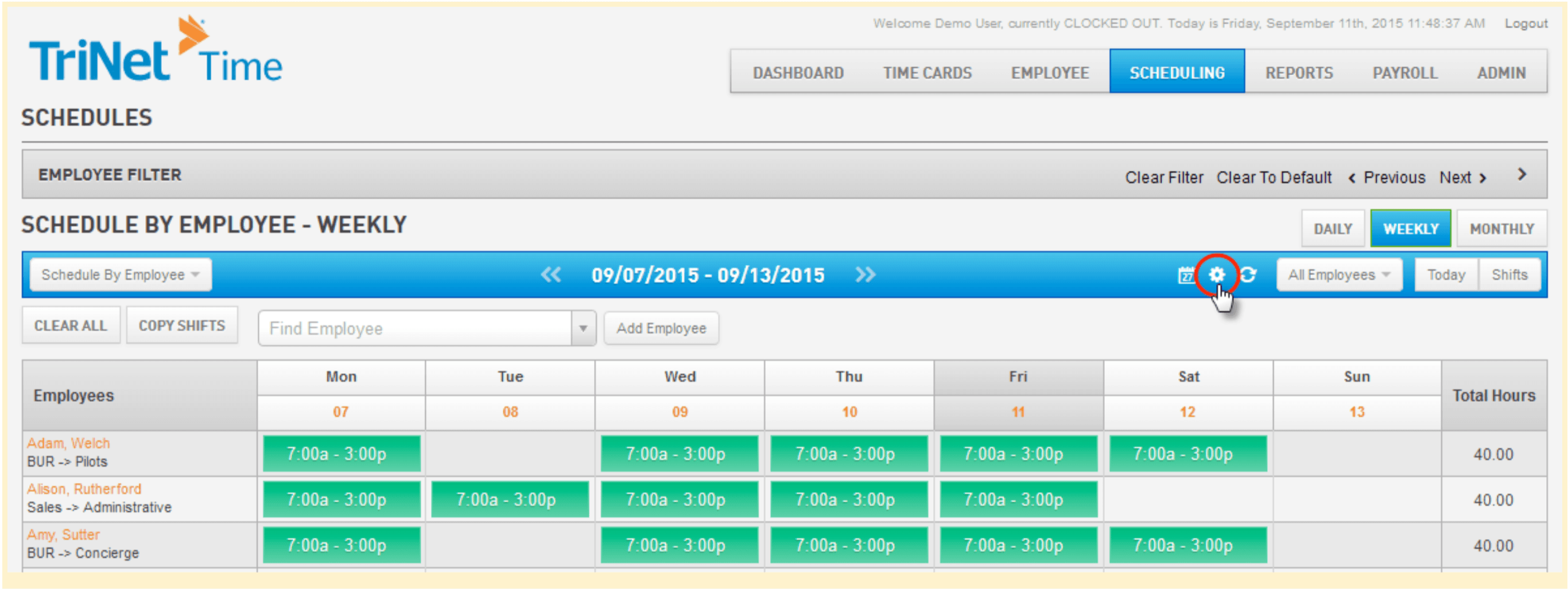The width and height of the screenshot is (1568, 589).
Task: Open the calendar date picker icon
Action: pyautogui.click(x=1186, y=275)
